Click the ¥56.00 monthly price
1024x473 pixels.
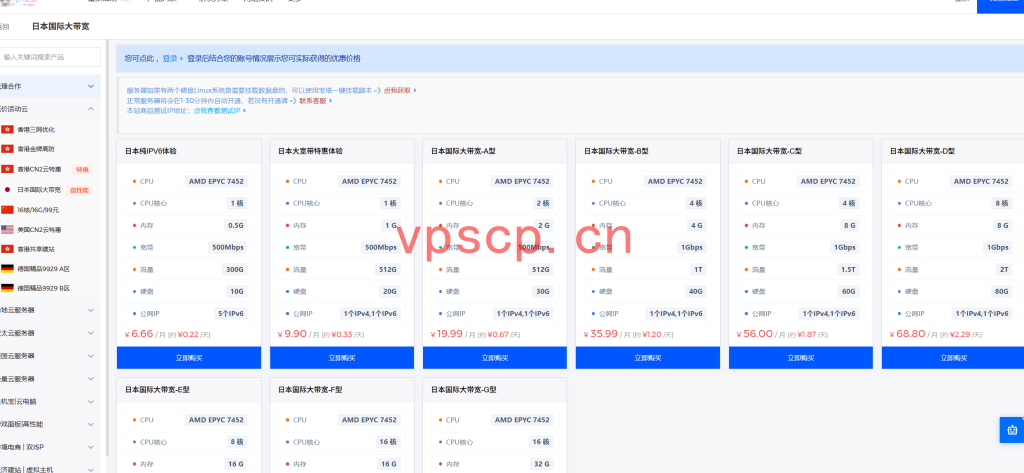(x=754, y=334)
